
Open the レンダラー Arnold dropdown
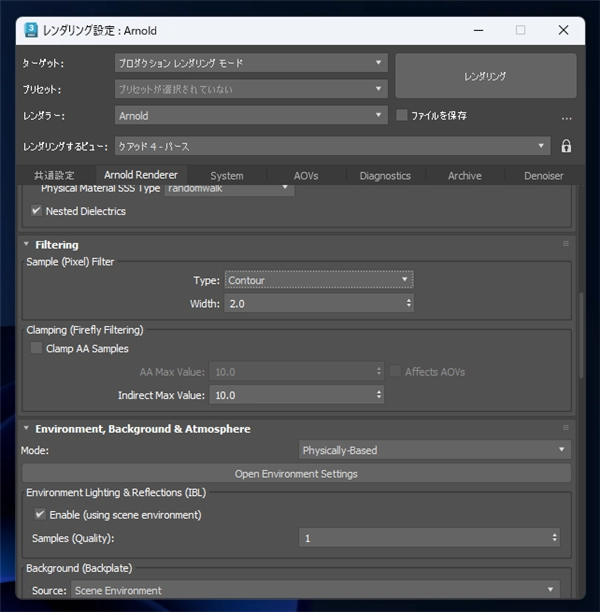(251, 116)
